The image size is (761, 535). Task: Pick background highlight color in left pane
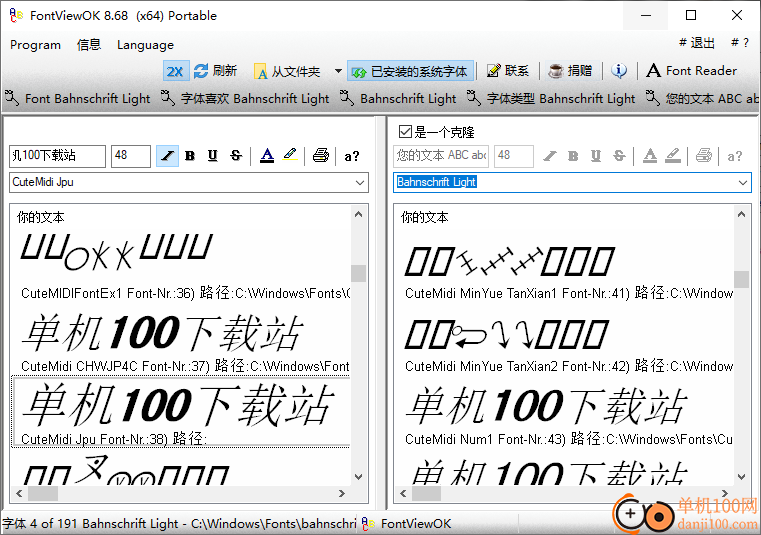click(x=290, y=156)
